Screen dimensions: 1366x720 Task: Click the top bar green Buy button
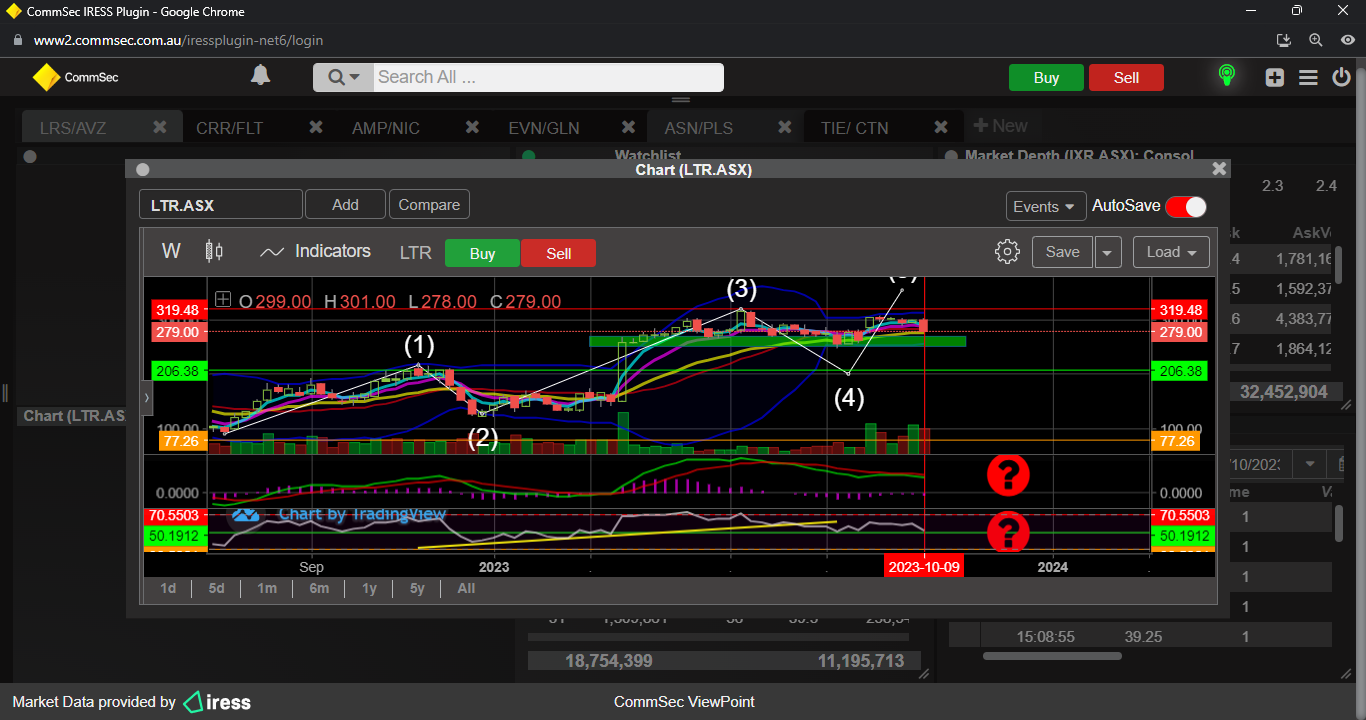coord(1046,78)
